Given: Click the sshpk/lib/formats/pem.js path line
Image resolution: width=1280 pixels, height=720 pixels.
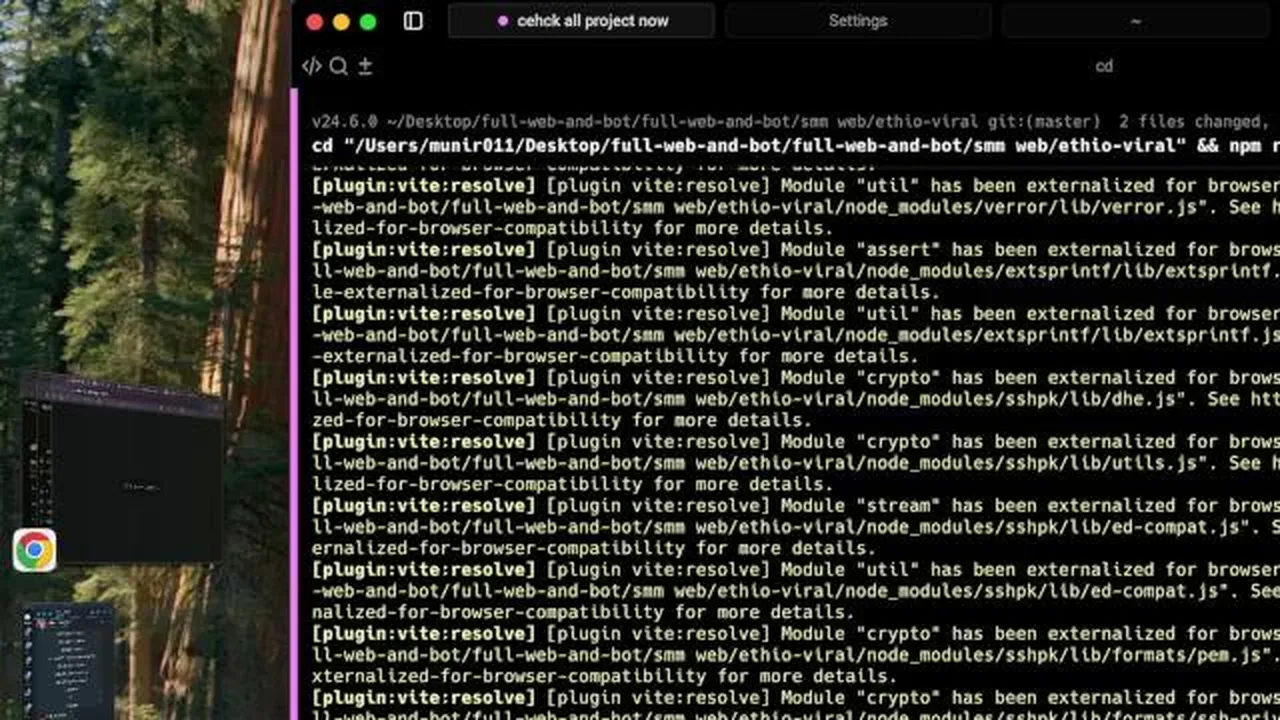Looking at the screenshot, I should pos(796,655).
